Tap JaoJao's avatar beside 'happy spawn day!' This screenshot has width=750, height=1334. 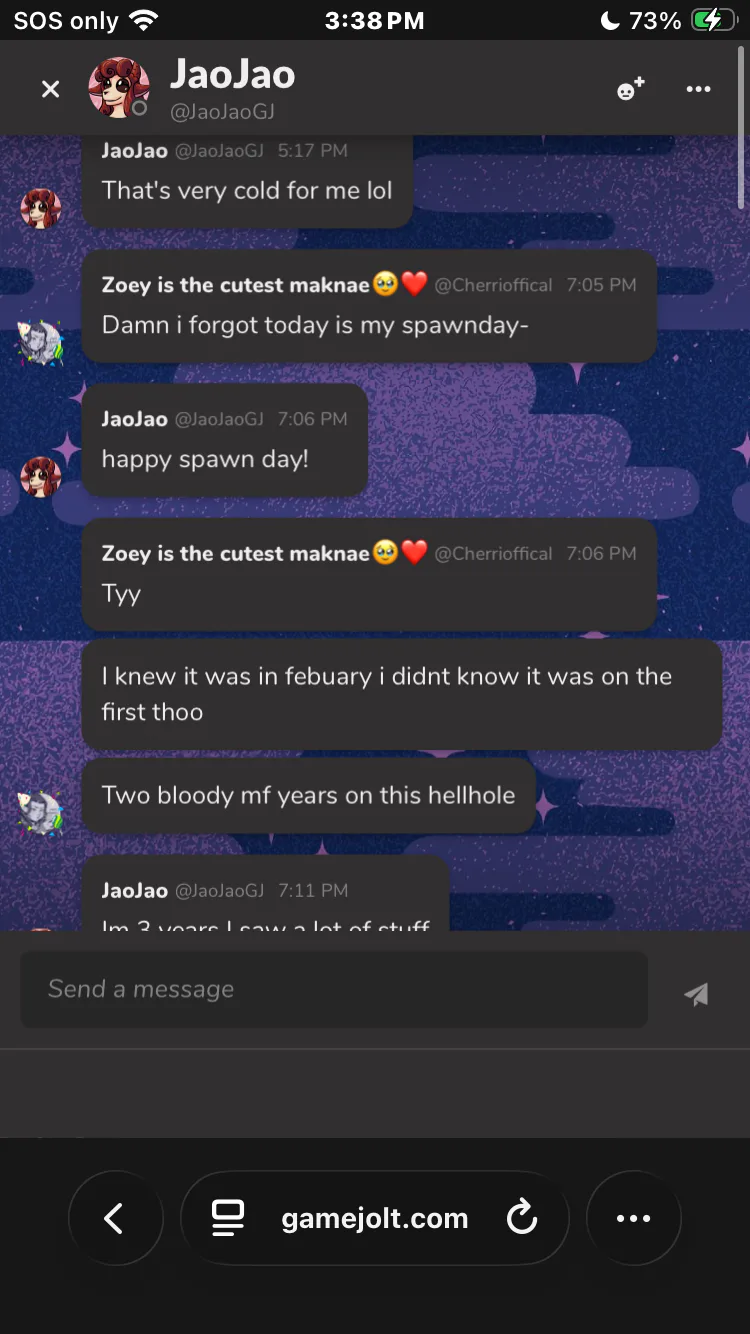[x=41, y=476]
